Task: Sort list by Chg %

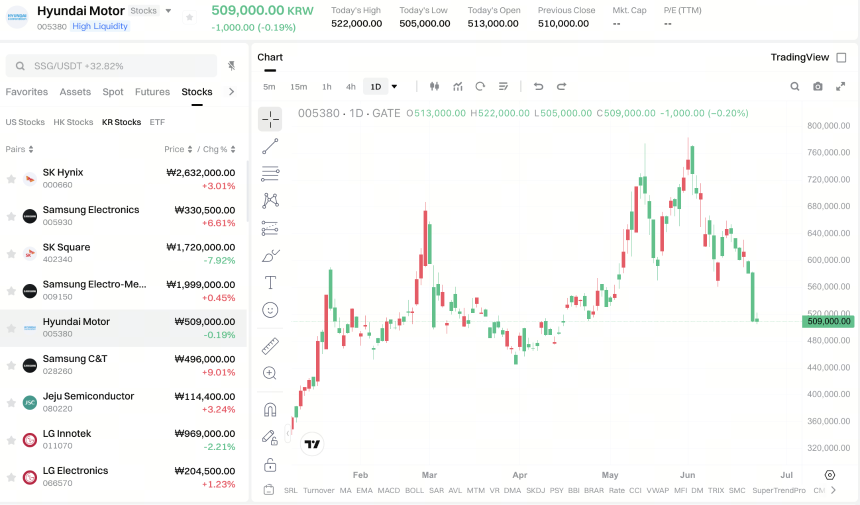Action: point(219,149)
